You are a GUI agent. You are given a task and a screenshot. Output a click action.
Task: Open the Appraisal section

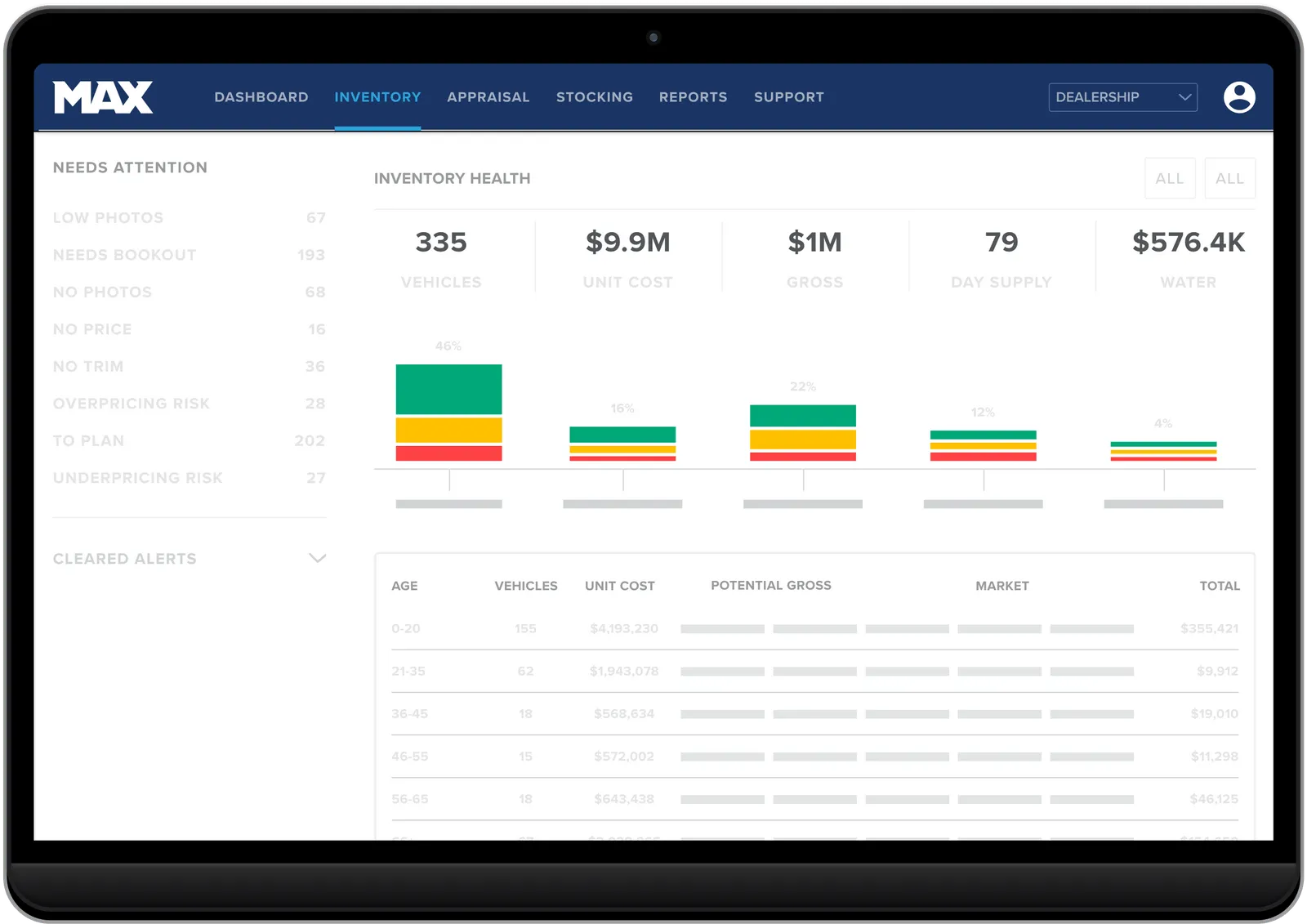click(x=488, y=96)
